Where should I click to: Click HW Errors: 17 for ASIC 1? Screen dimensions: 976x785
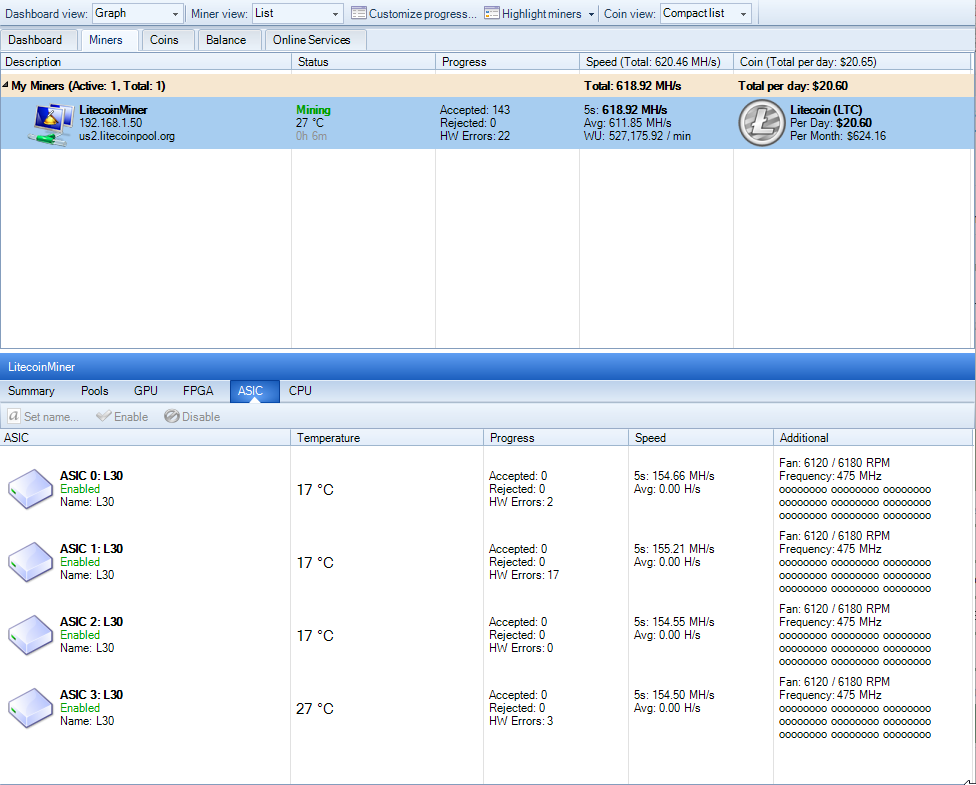(x=524, y=575)
